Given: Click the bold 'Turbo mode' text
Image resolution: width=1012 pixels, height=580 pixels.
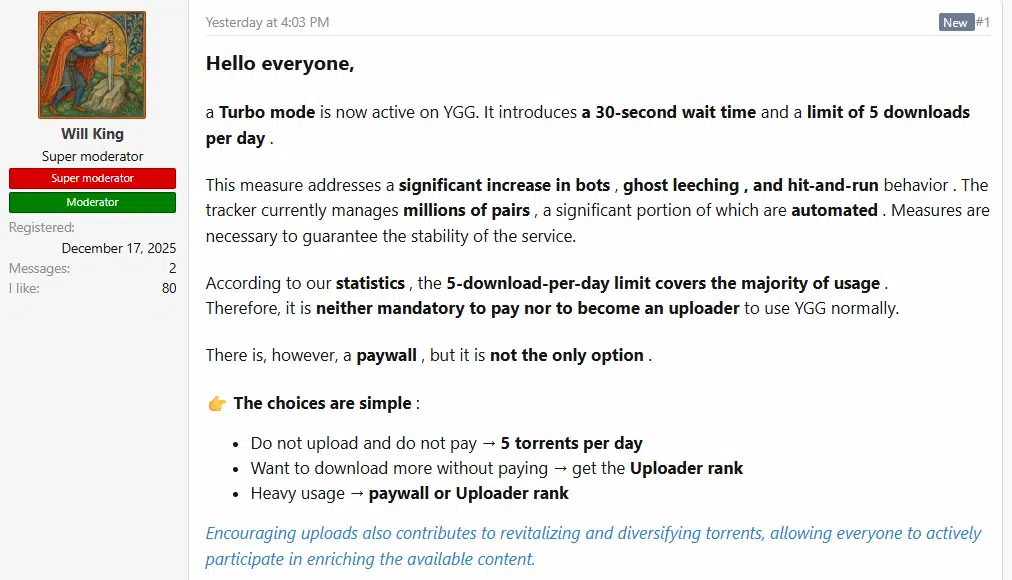Looking at the screenshot, I should click(267, 112).
